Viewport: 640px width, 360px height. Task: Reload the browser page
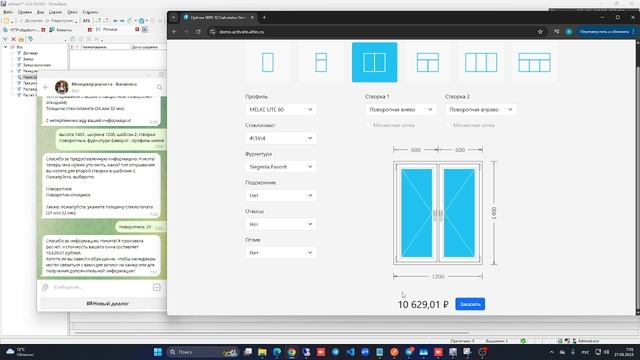click(198, 32)
